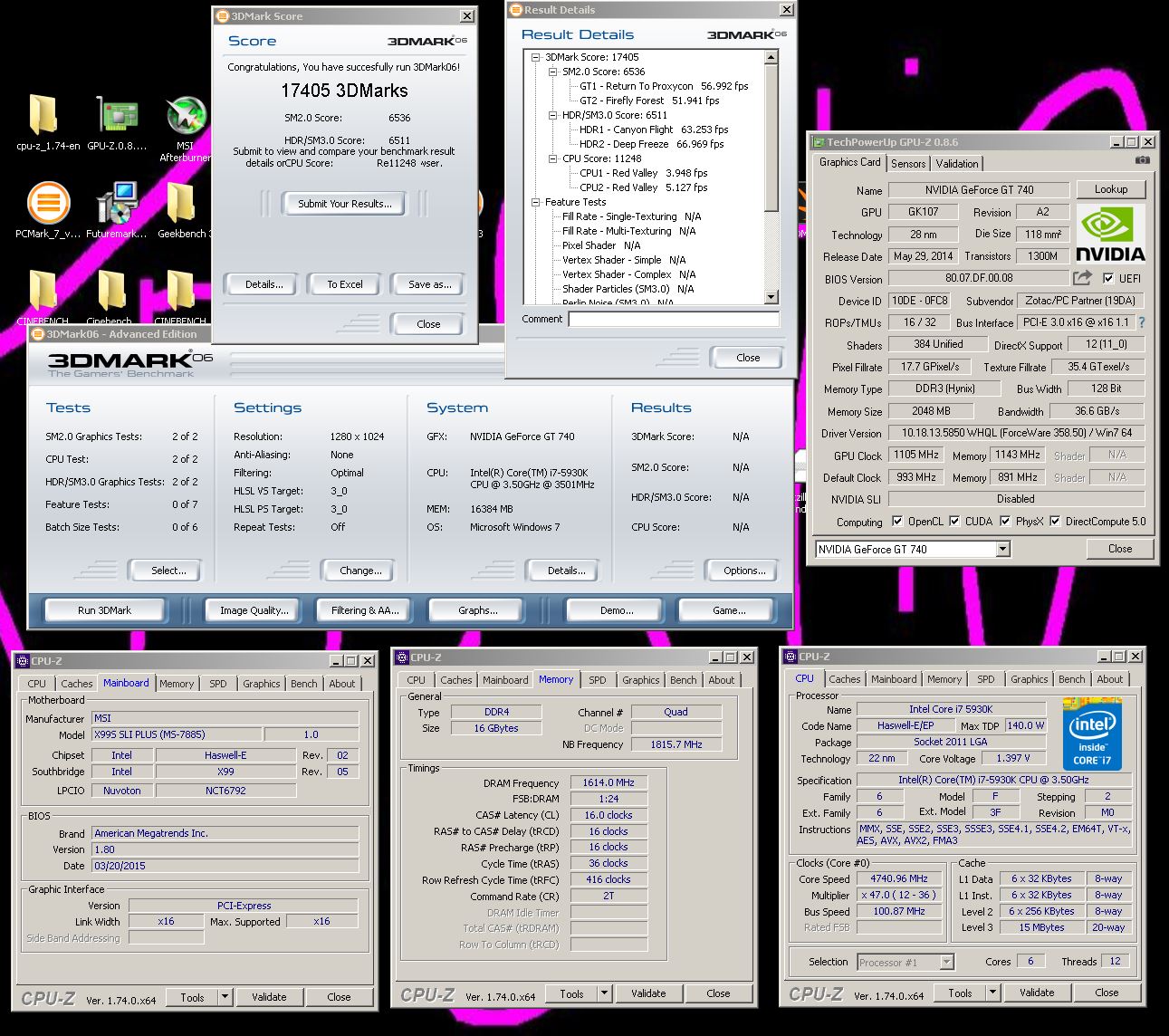Open Tools dropdown arrow in CPU tab CPU-Z

[992, 993]
